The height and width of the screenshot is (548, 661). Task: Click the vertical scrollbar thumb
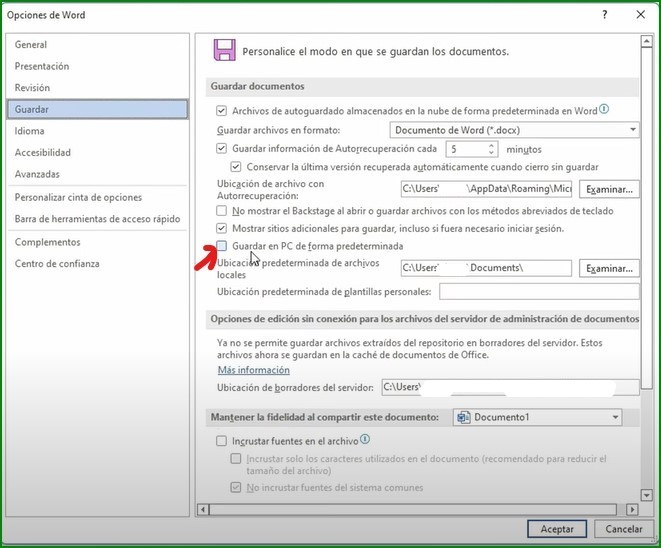click(646, 218)
